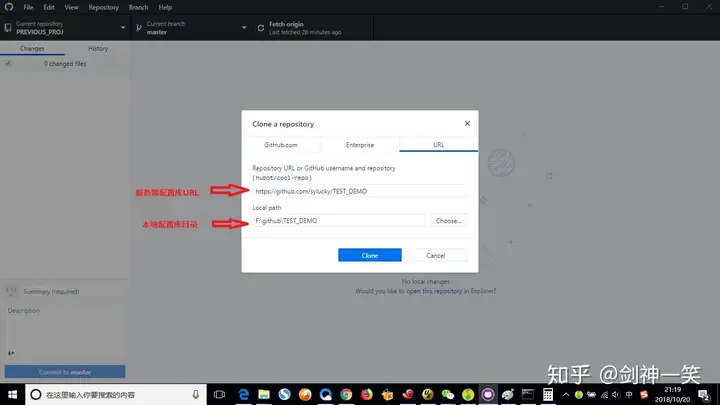This screenshot has width=720, height=405.
Task: Open File Explorer from taskbar
Action: tap(264, 394)
